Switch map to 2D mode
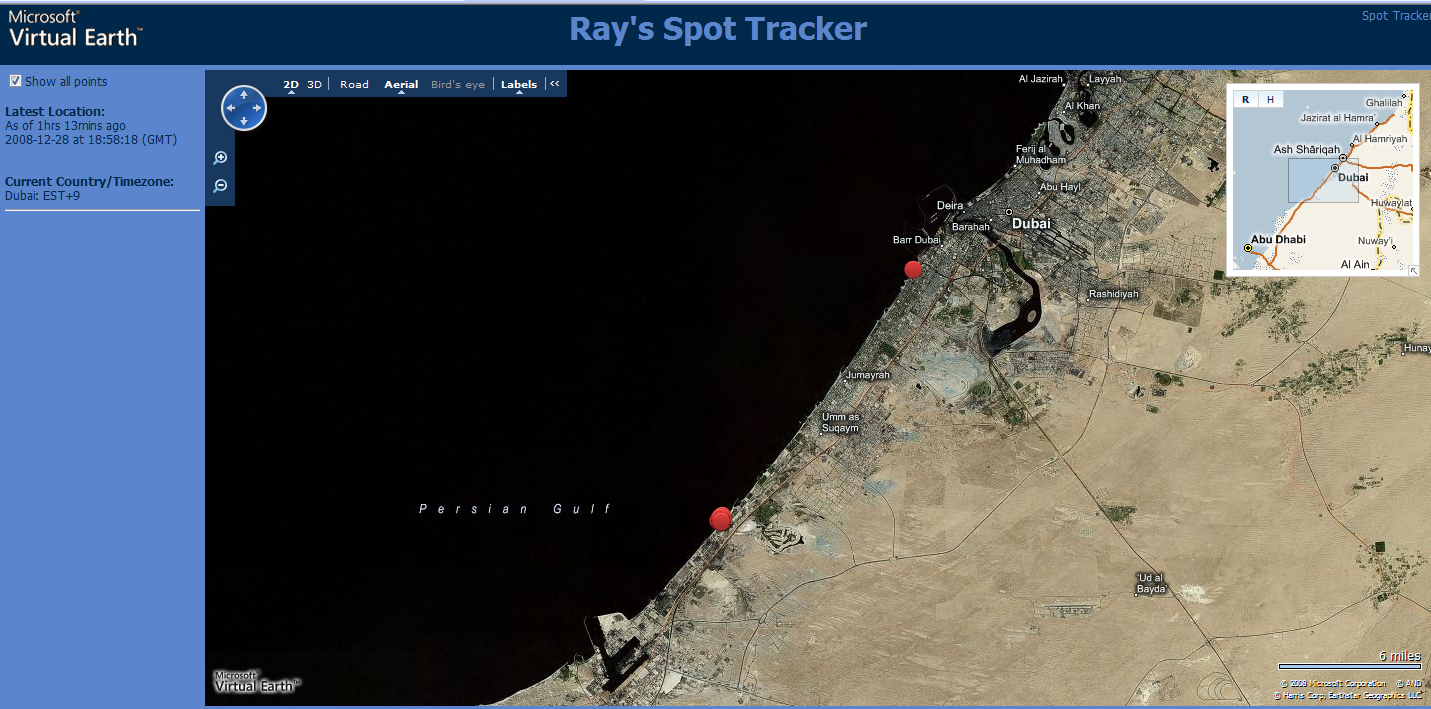This screenshot has height=709, width=1431. click(x=291, y=85)
